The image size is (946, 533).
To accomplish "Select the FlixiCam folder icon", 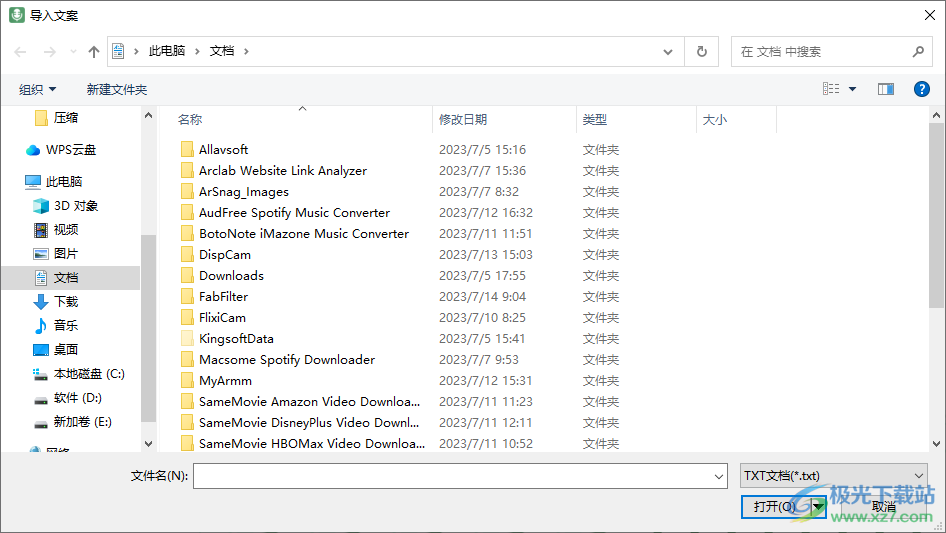I will point(188,318).
